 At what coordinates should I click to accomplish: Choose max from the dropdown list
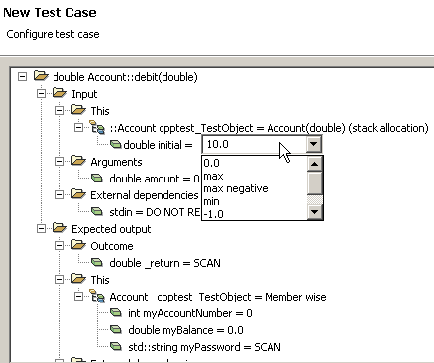(254, 176)
